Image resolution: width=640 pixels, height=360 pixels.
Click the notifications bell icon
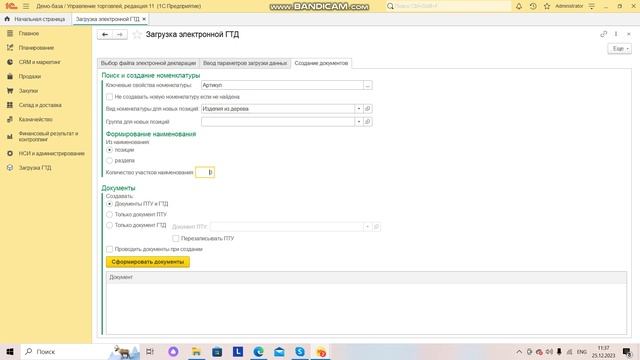(519, 6)
